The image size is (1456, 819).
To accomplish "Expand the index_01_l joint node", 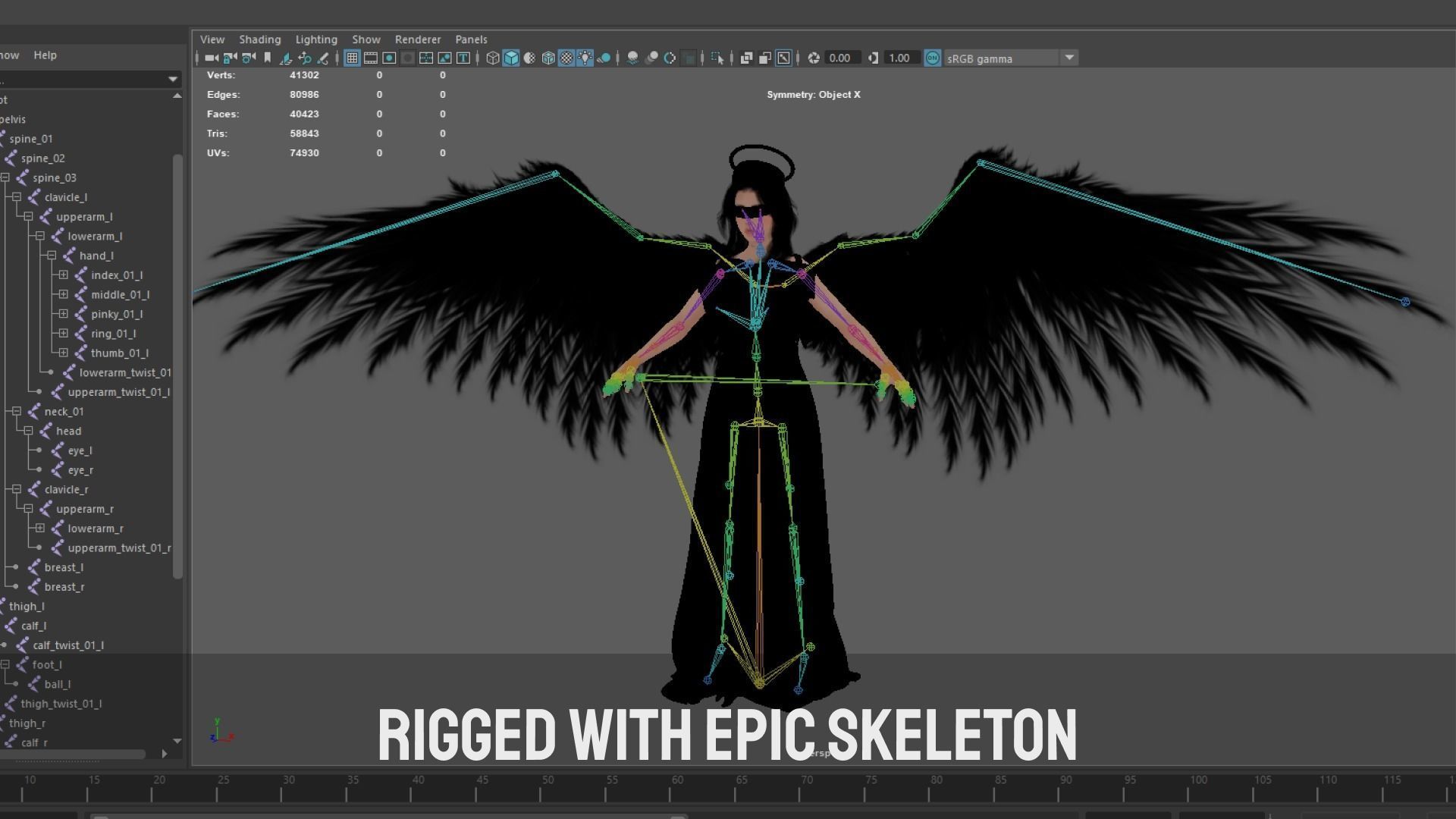I will click(63, 275).
